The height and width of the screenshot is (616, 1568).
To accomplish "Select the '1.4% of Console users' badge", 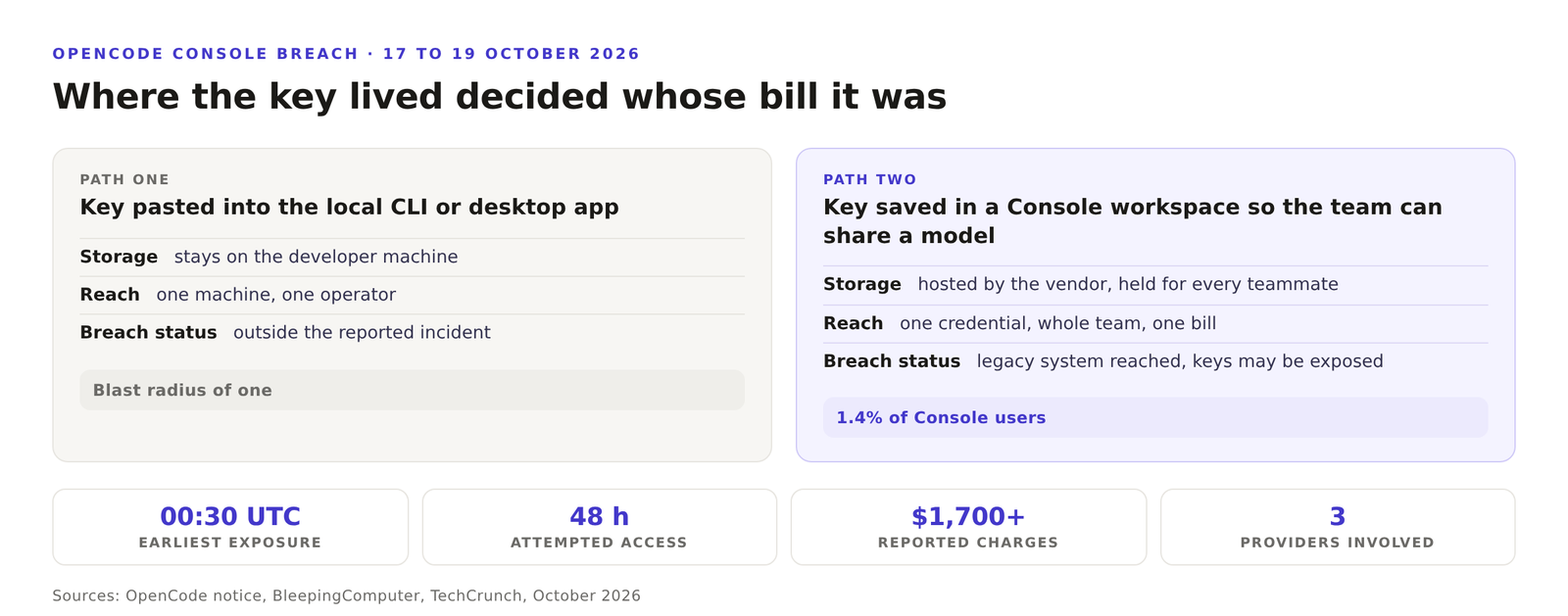I will point(1155,417).
